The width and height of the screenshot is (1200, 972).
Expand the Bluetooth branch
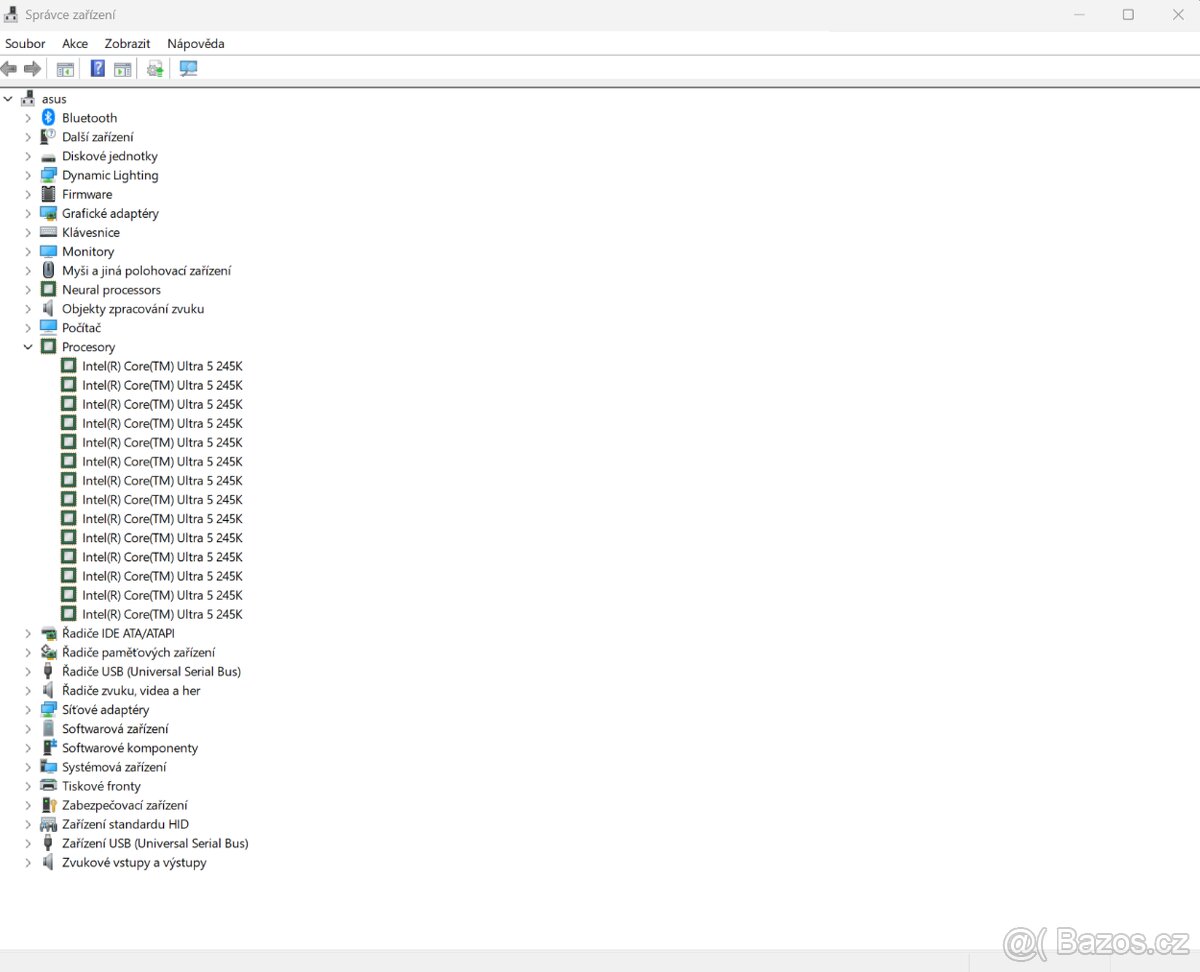pos(28,118)
